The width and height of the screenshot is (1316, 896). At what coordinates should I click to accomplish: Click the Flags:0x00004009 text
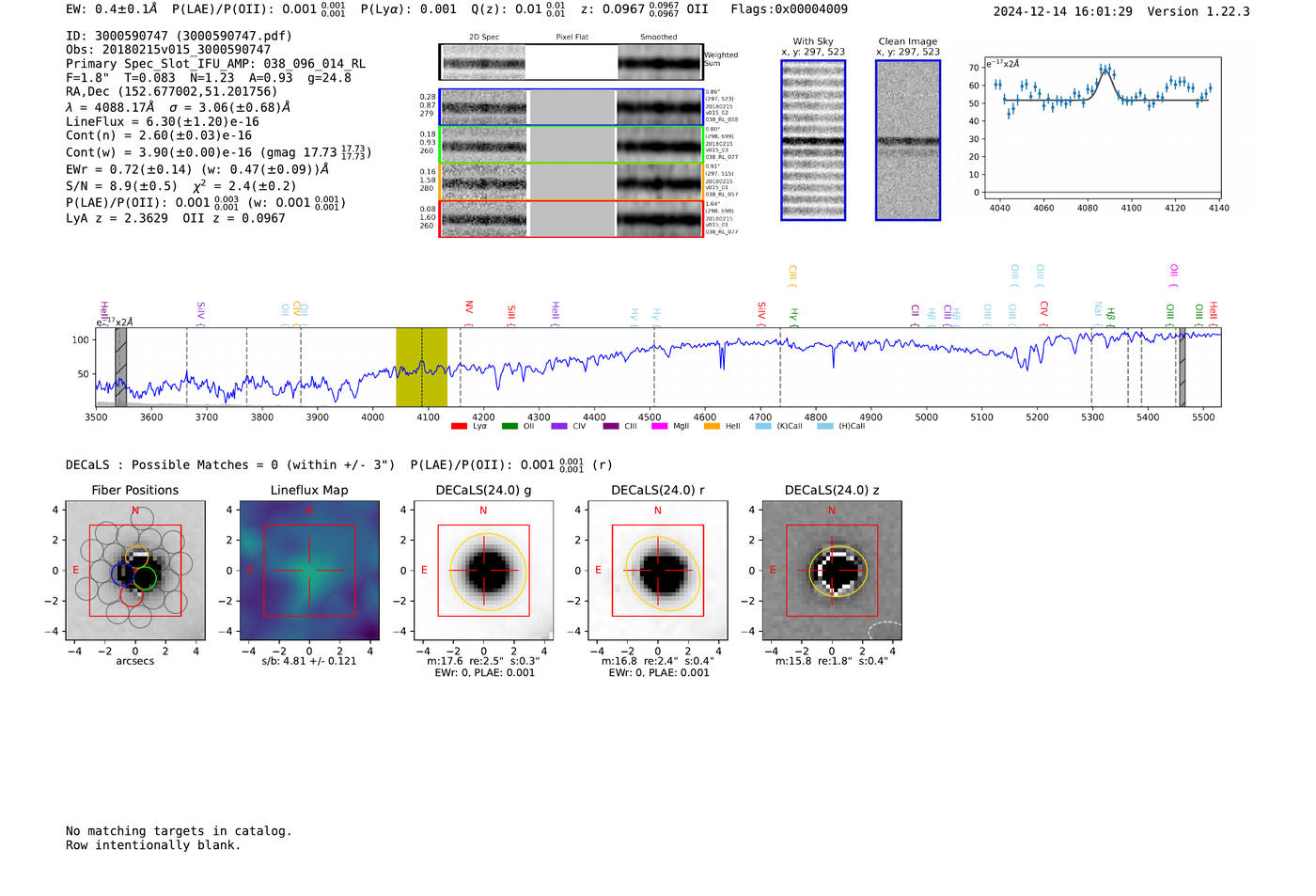pos(789,9)
